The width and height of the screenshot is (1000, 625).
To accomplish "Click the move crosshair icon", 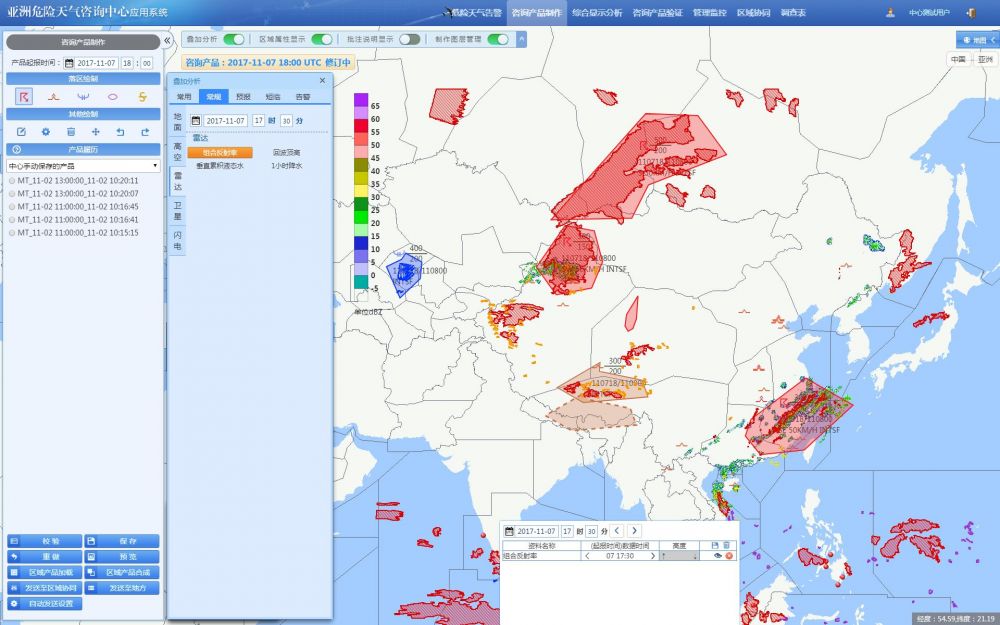I will pyautogui.click(x=95, y=132).
